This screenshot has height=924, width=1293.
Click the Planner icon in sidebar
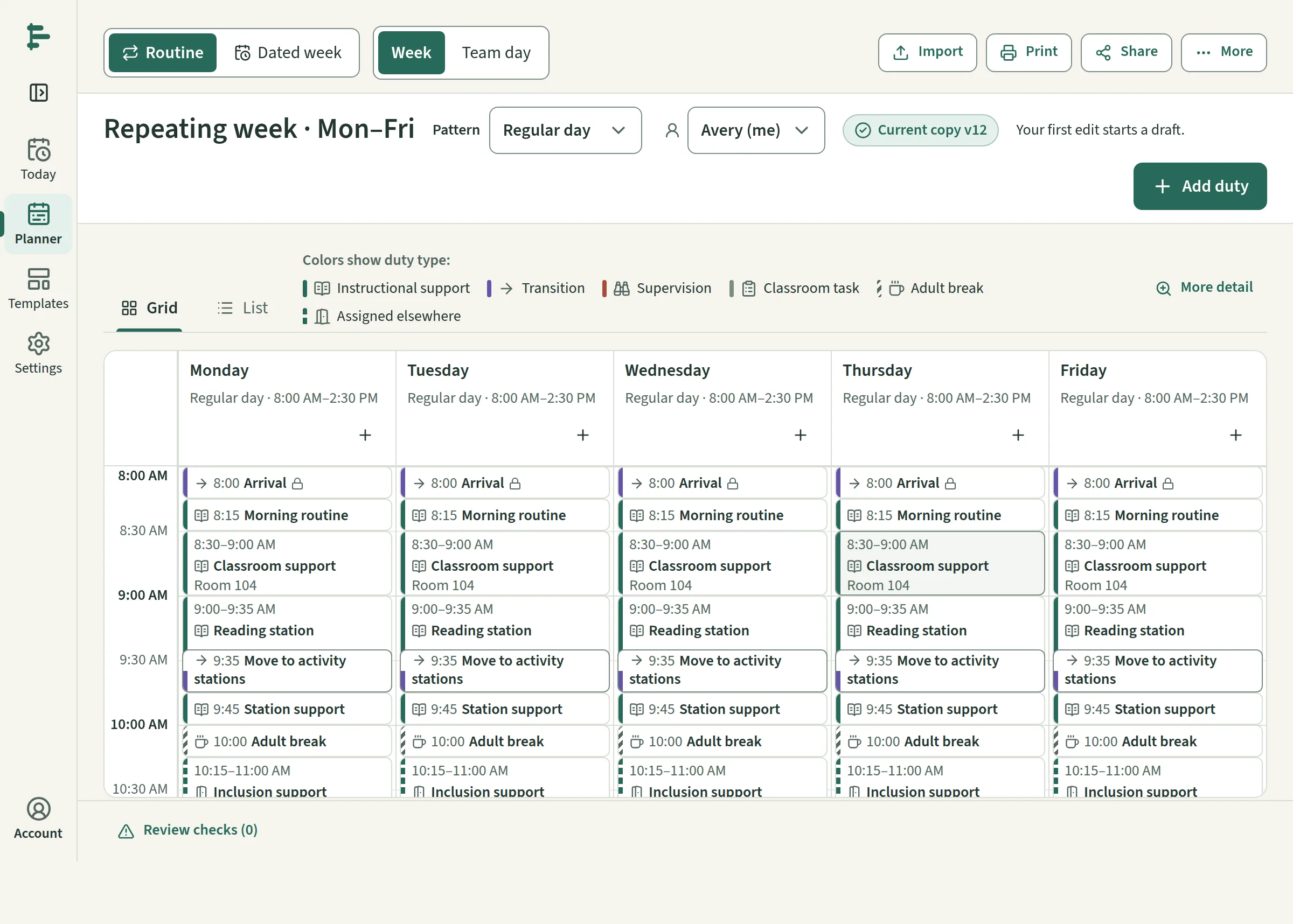[38, 214]
